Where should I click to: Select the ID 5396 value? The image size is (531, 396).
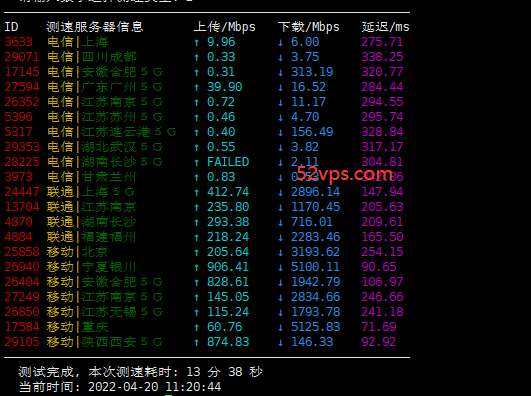click(x=19, y=117)
